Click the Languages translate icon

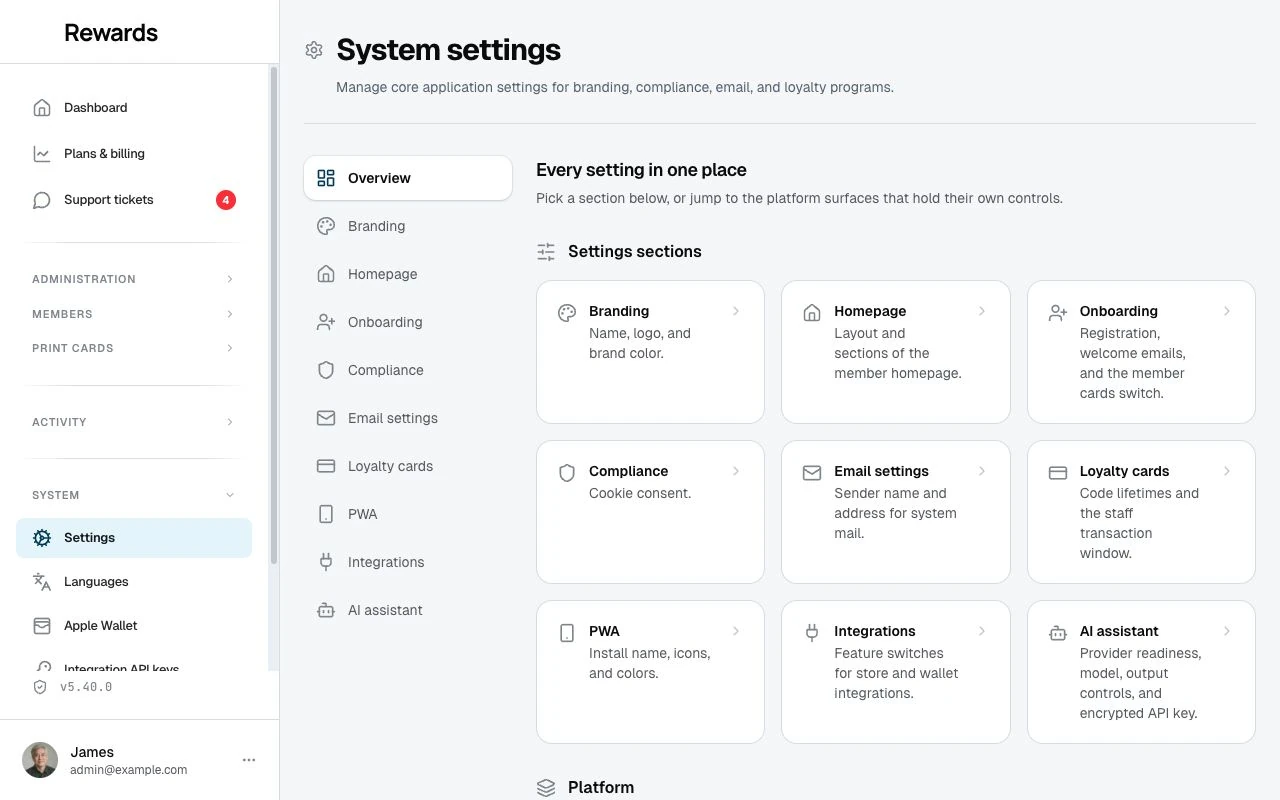42,582
